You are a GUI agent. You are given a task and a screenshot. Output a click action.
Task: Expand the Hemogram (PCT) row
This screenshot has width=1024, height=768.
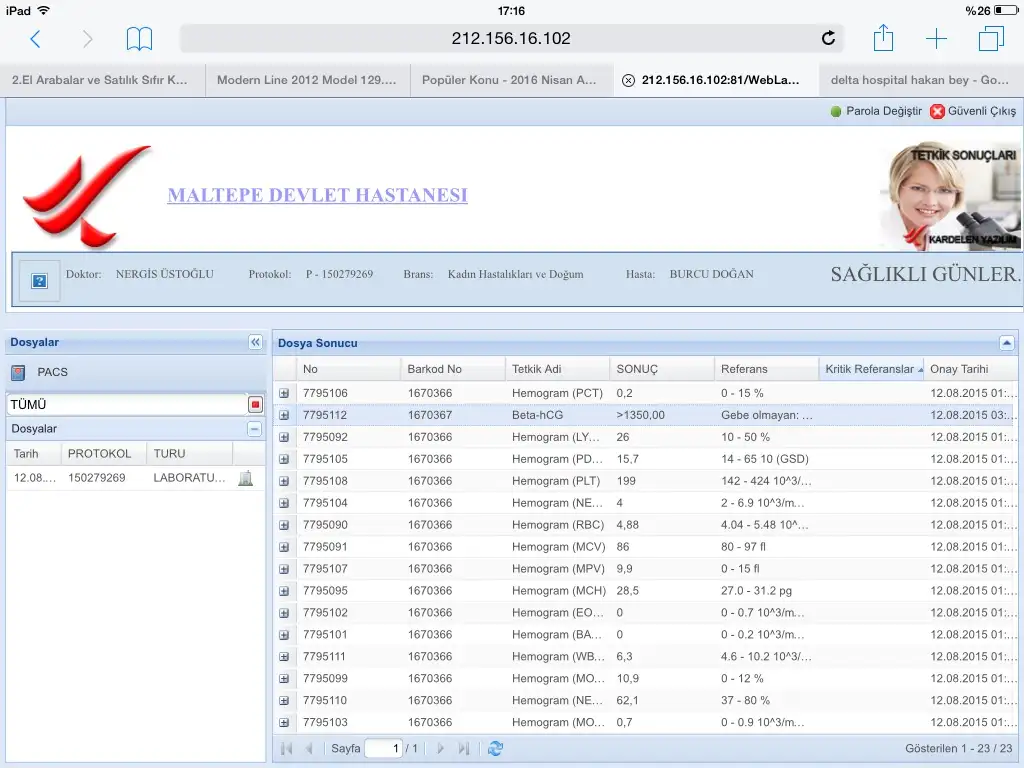click(284, 393)
